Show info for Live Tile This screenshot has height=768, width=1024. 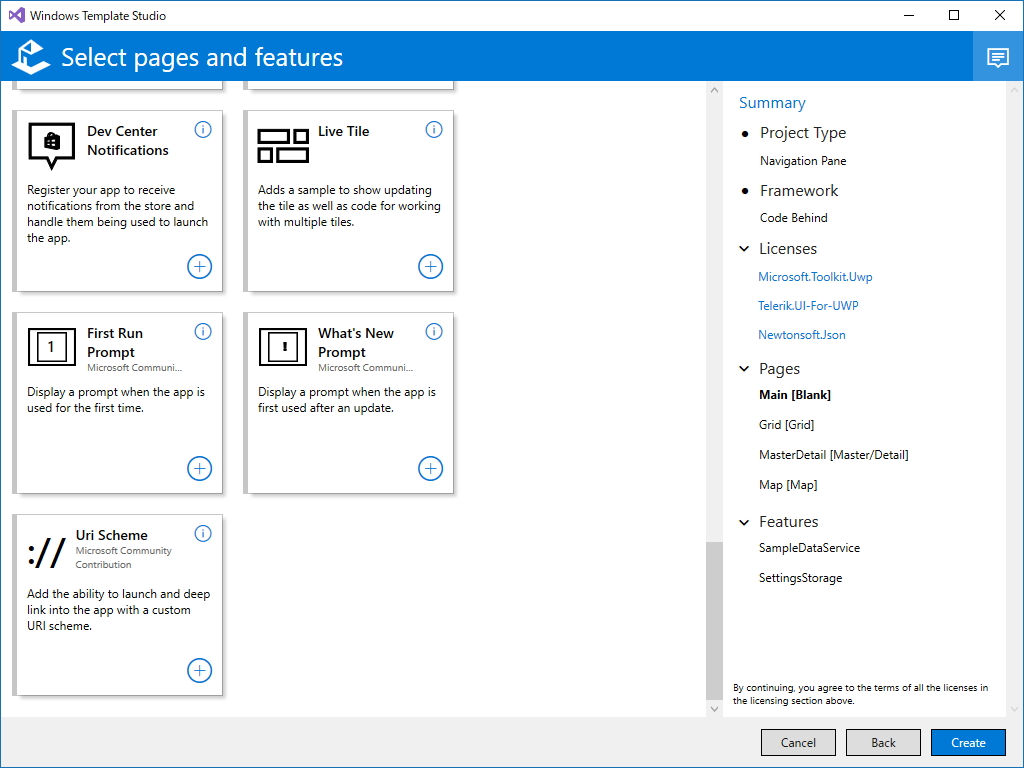pos(434,130)
